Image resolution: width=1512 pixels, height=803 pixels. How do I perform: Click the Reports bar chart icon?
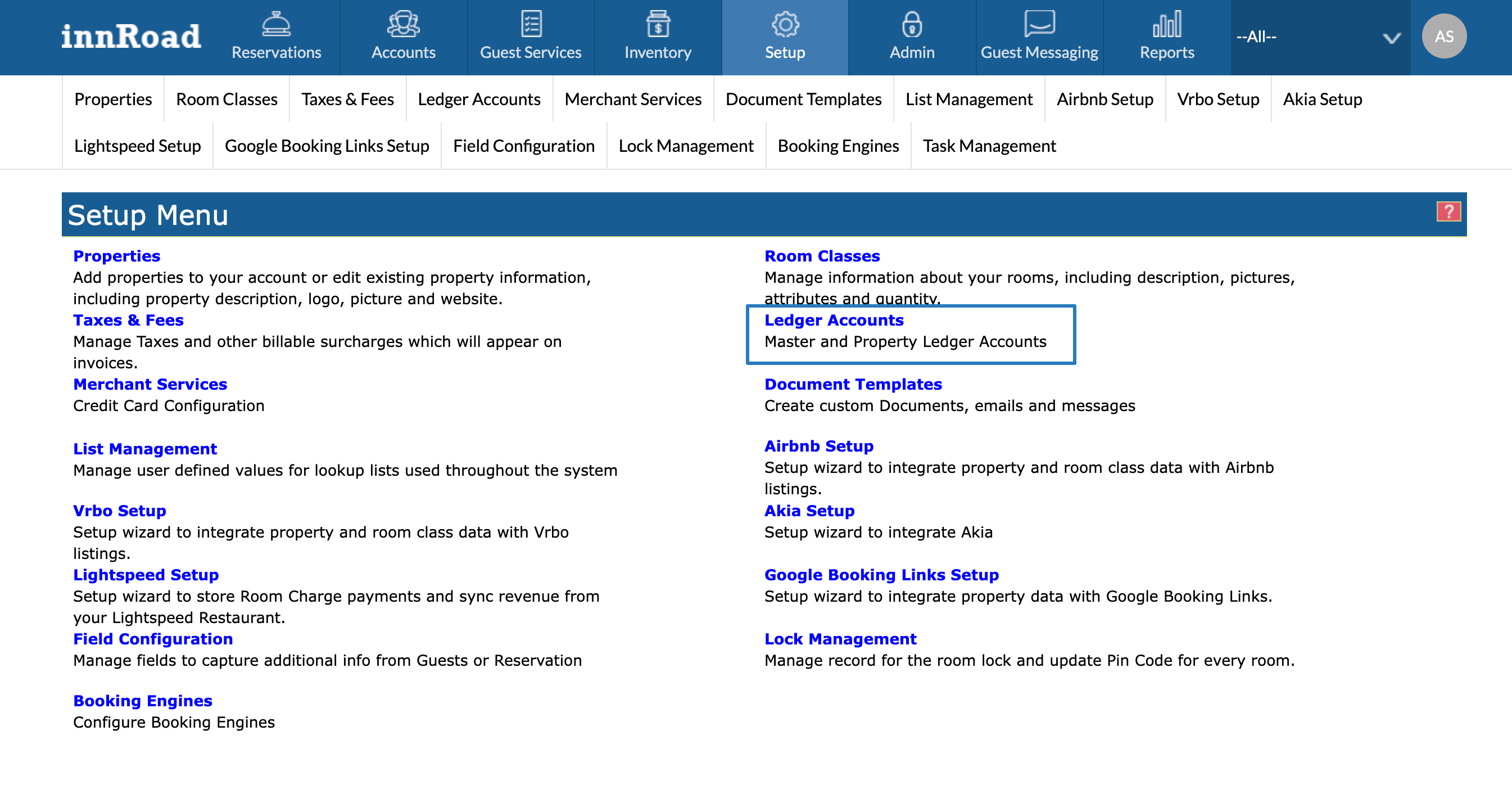click(1166, 24)
